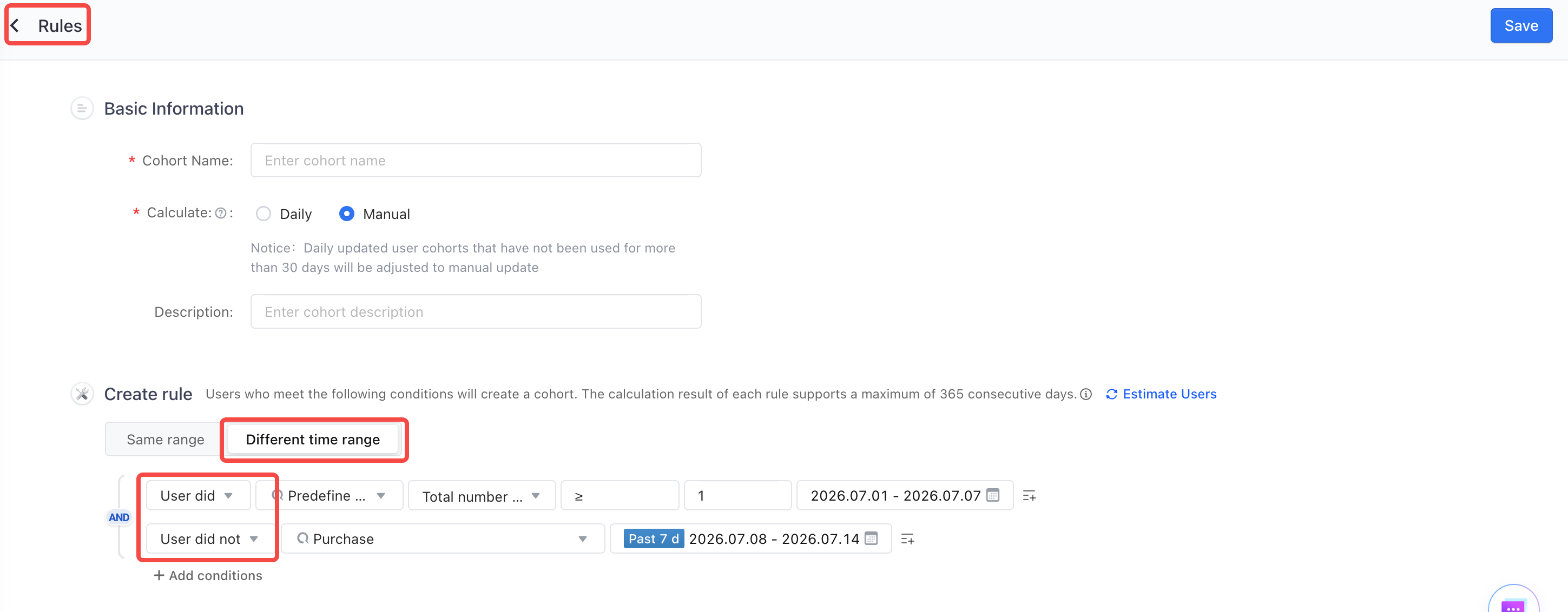Open date range 2026.07.08 - 2026.07.14

pyautogui.click(x=750, y=539)
